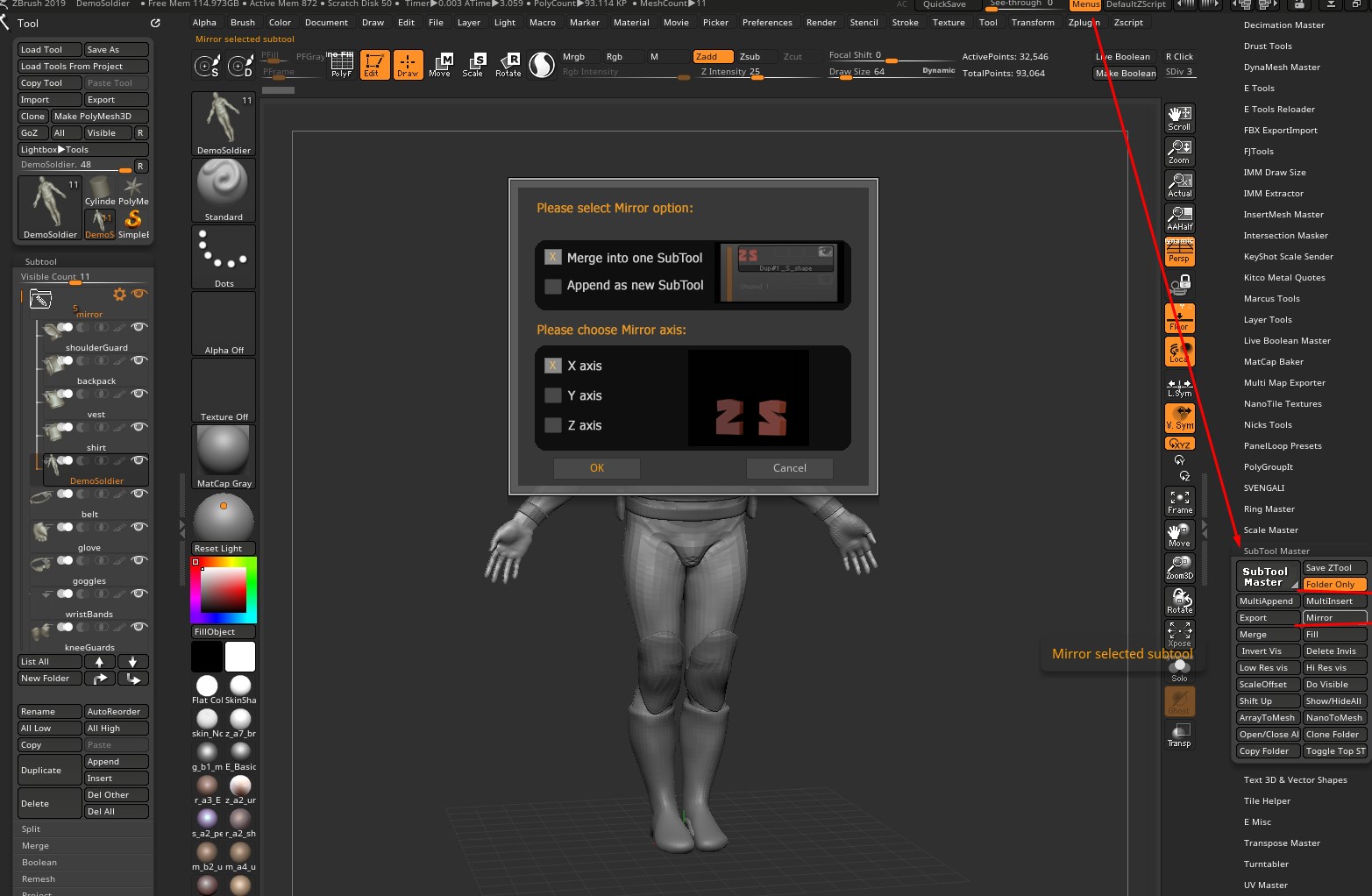This screenshot has height=896, width=1372.
Task: Activate the Move tool in top shelf
Action: (x=440, y=64)
